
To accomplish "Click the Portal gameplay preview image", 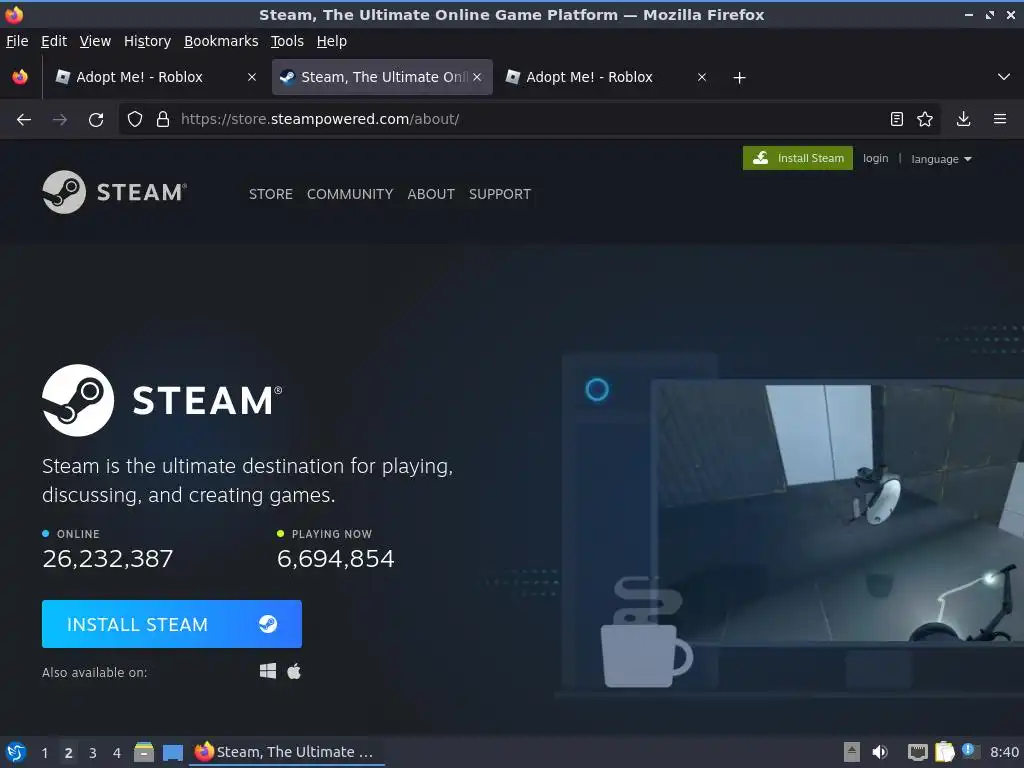I will (x=838, y=513).
